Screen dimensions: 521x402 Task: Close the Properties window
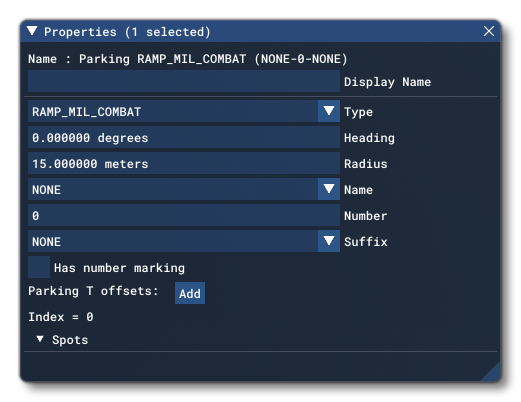coord(489,31)
